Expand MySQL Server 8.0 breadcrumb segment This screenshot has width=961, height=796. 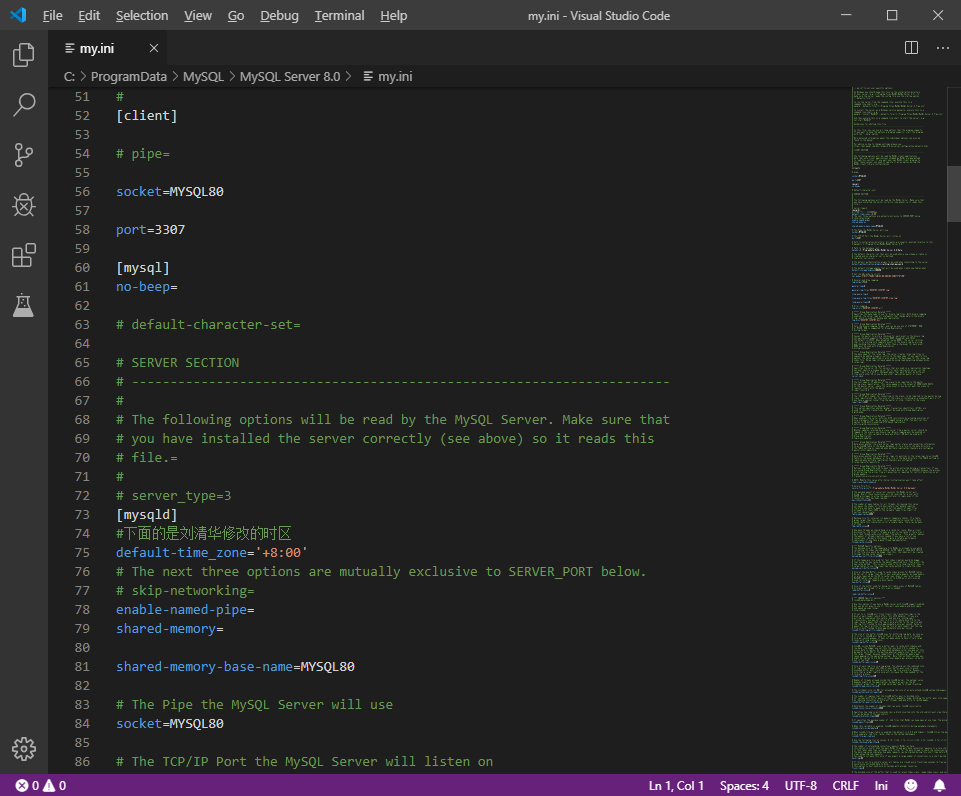pyautogui.click(x=290, y=77)
